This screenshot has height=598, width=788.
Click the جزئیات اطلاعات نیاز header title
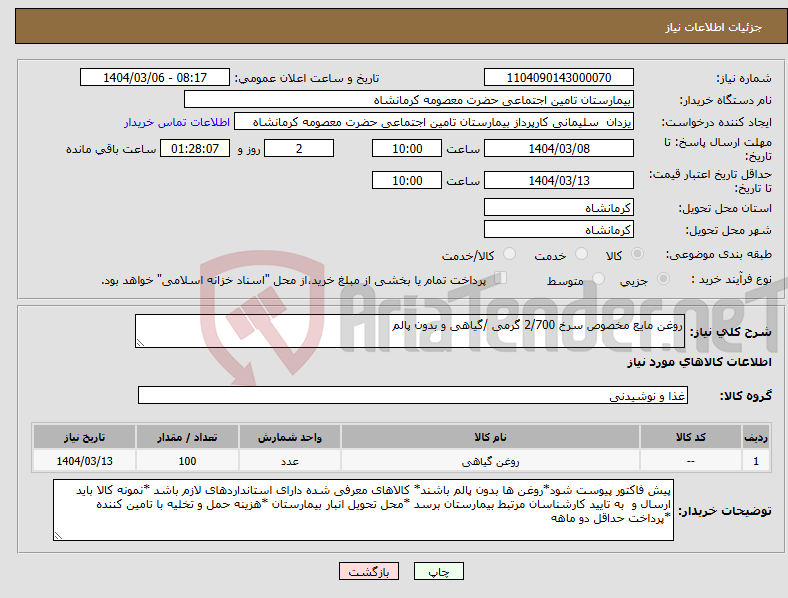tap(714, 27)
